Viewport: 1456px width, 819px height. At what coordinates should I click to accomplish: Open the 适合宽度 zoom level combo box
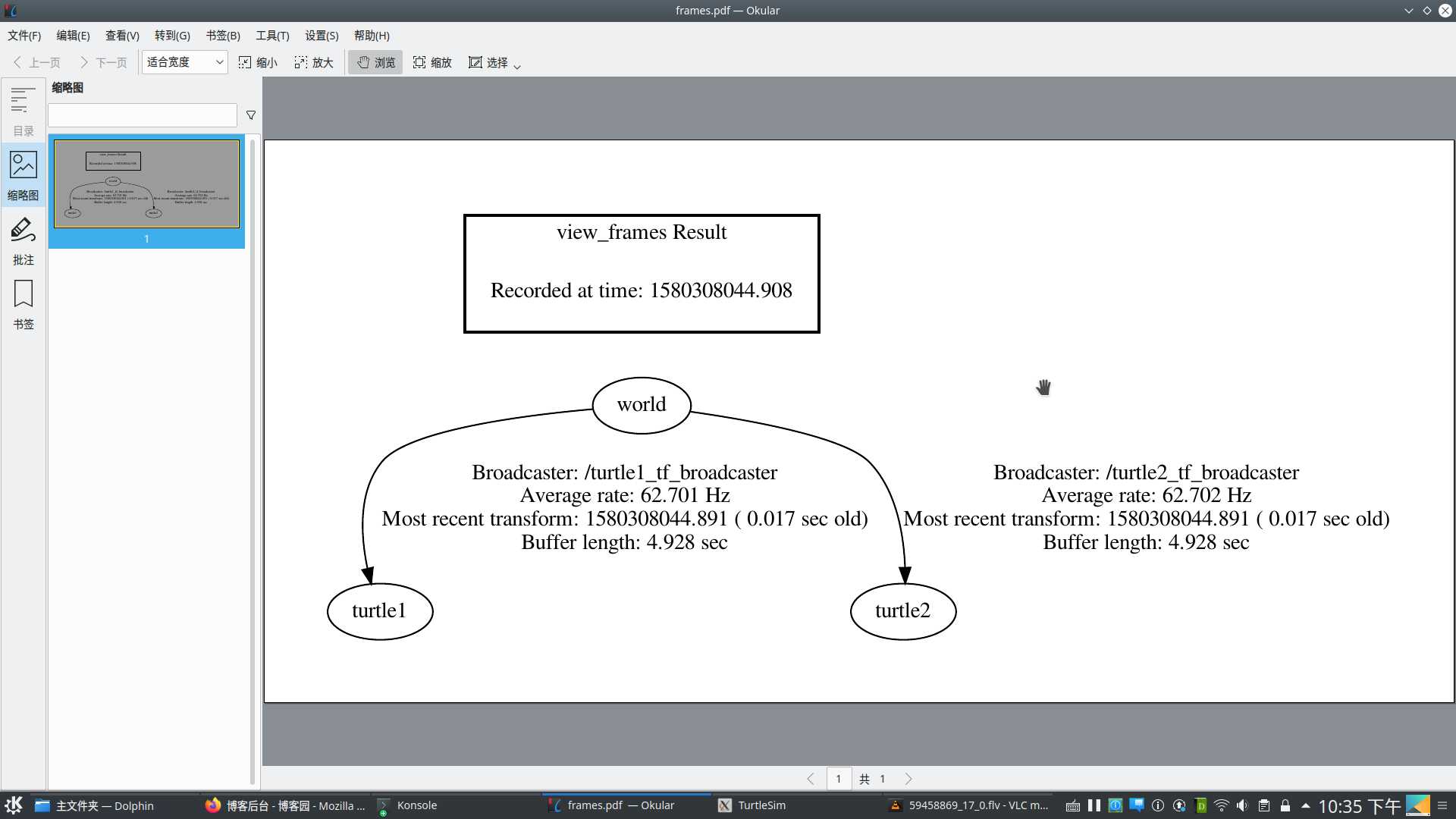[184, 62]
